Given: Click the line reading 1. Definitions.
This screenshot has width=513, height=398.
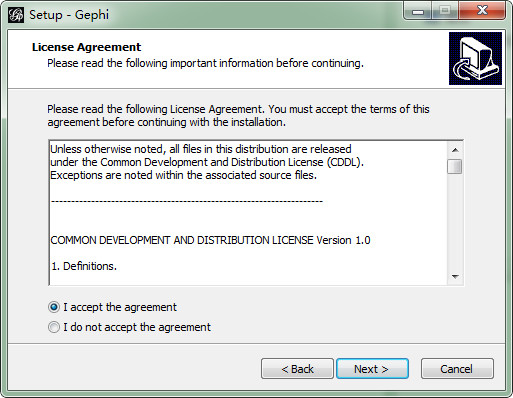Looking at the screenshot, I should [84, 266].
